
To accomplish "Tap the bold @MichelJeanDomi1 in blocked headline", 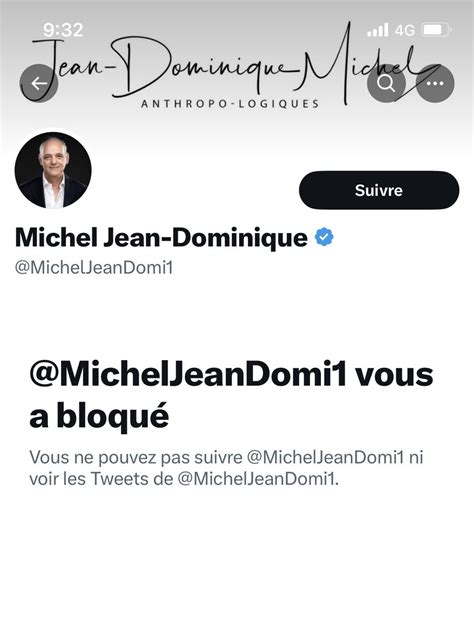I will (x=188, y=374).
